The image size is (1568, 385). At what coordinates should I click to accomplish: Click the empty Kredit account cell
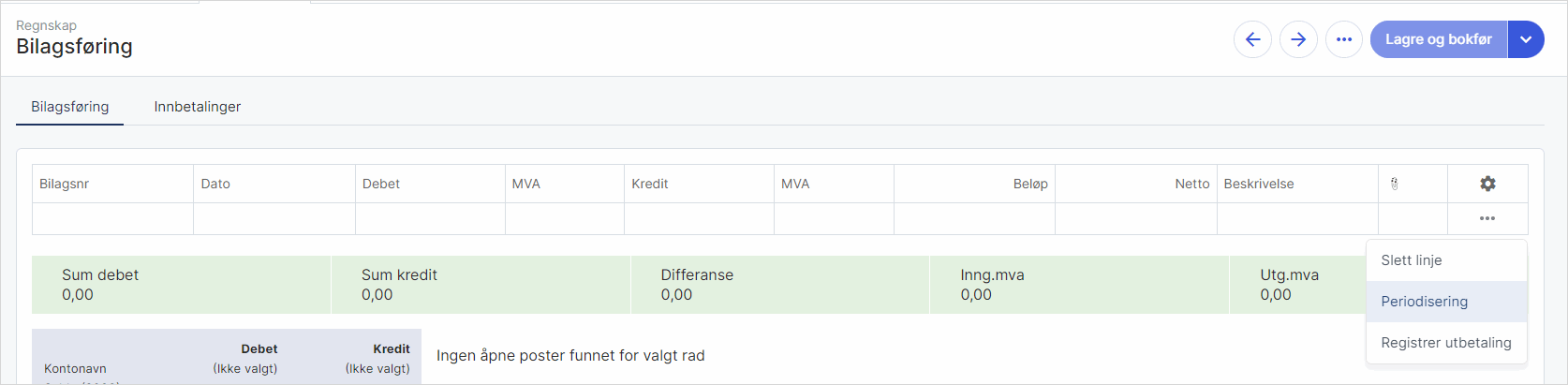[x=699, y=218]
